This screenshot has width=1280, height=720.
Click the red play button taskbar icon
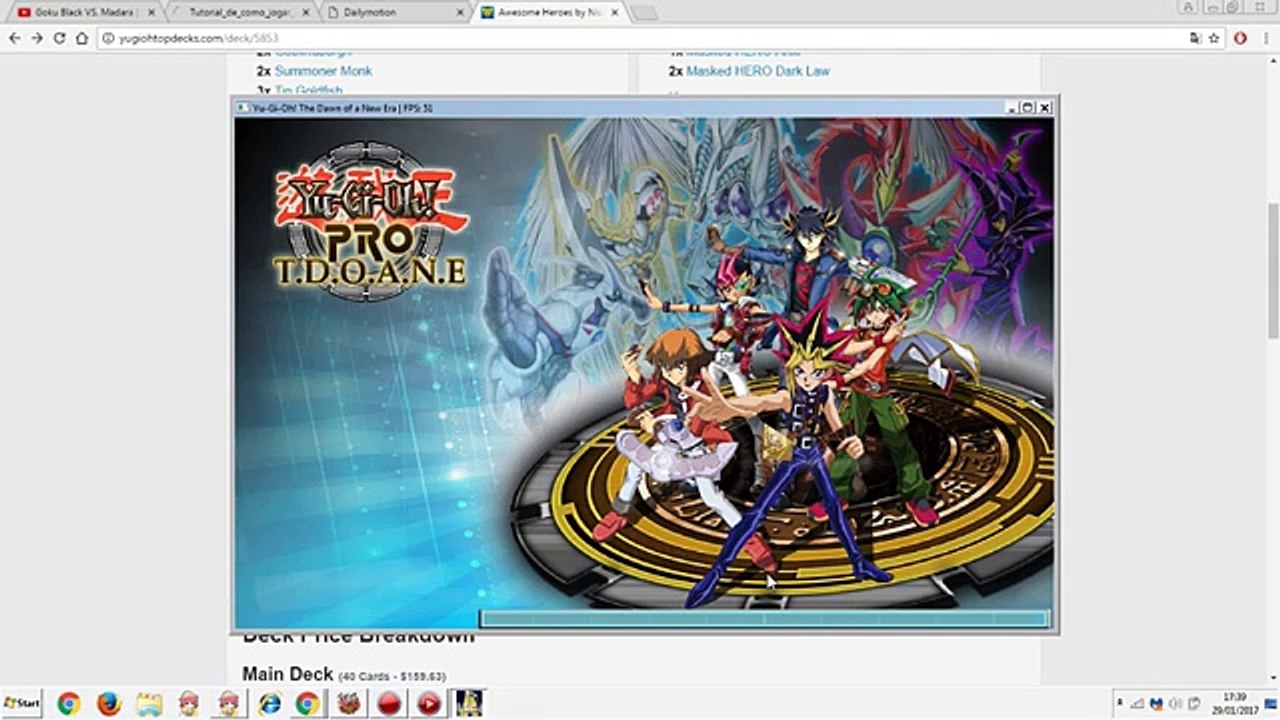pyautogui.click(x=429, y=703)
